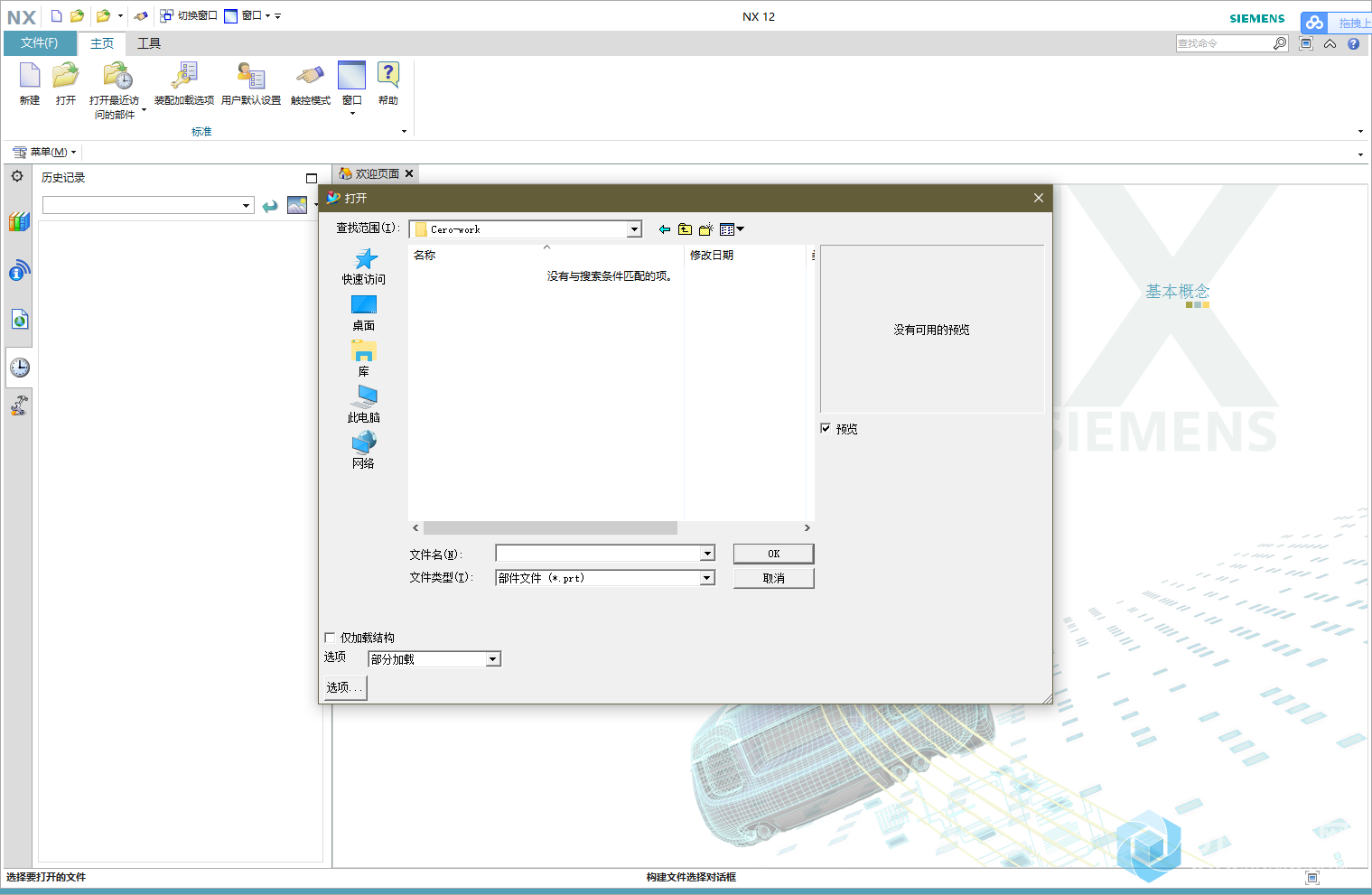Click the Help (帮助) ribbon icon
1372x895 pixels.
[x=388, y=85]
